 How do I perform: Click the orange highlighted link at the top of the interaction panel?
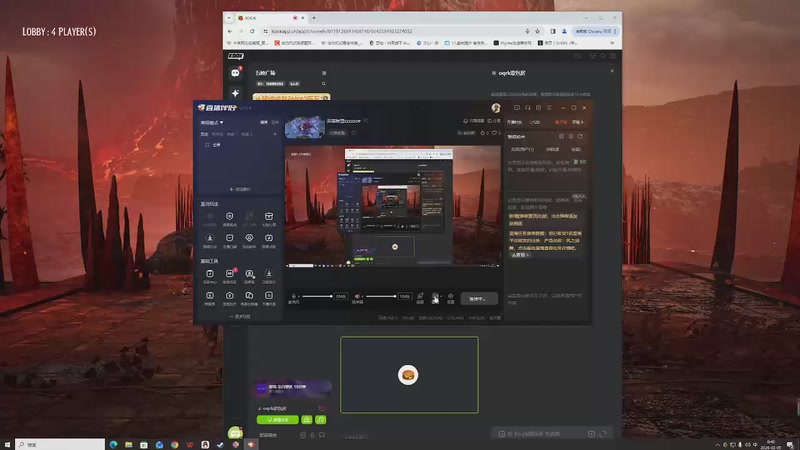click(x=561, y=122)
